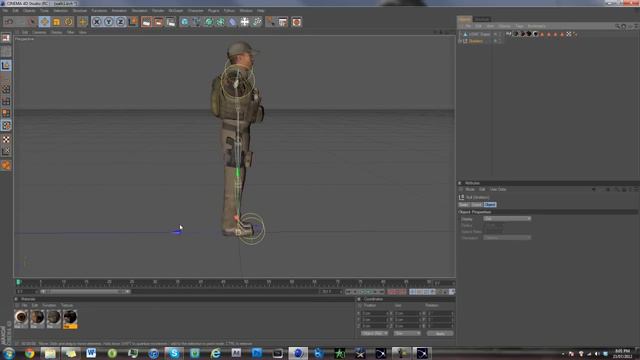
Task: Toggle Y axis lock
Action: pos(109,22)
